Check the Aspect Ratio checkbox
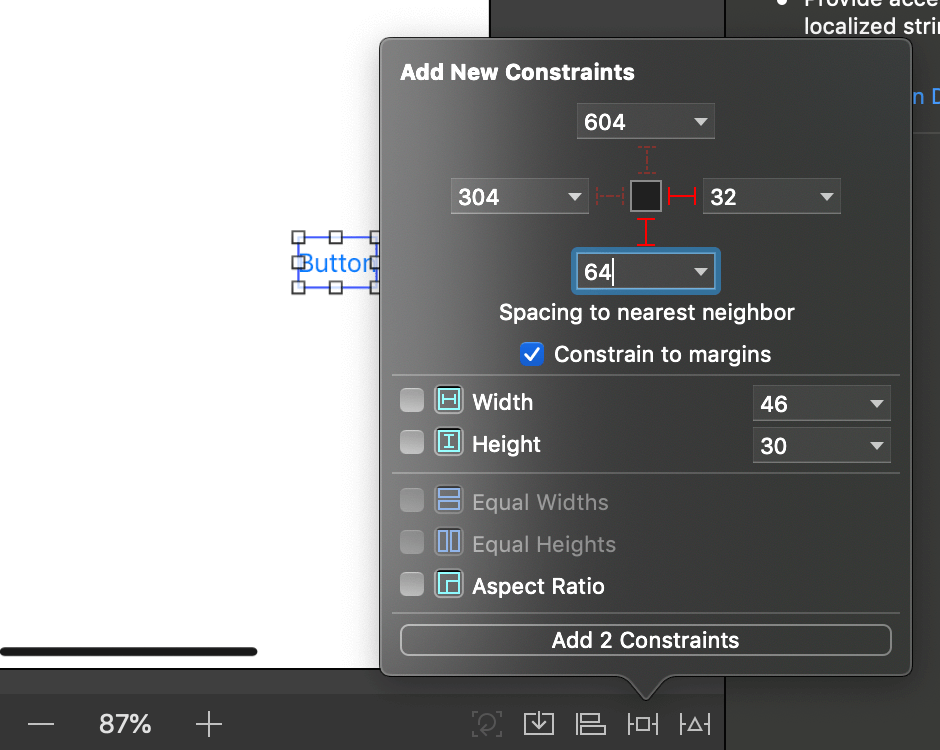940x750 pixels. (x=412, y=585)
